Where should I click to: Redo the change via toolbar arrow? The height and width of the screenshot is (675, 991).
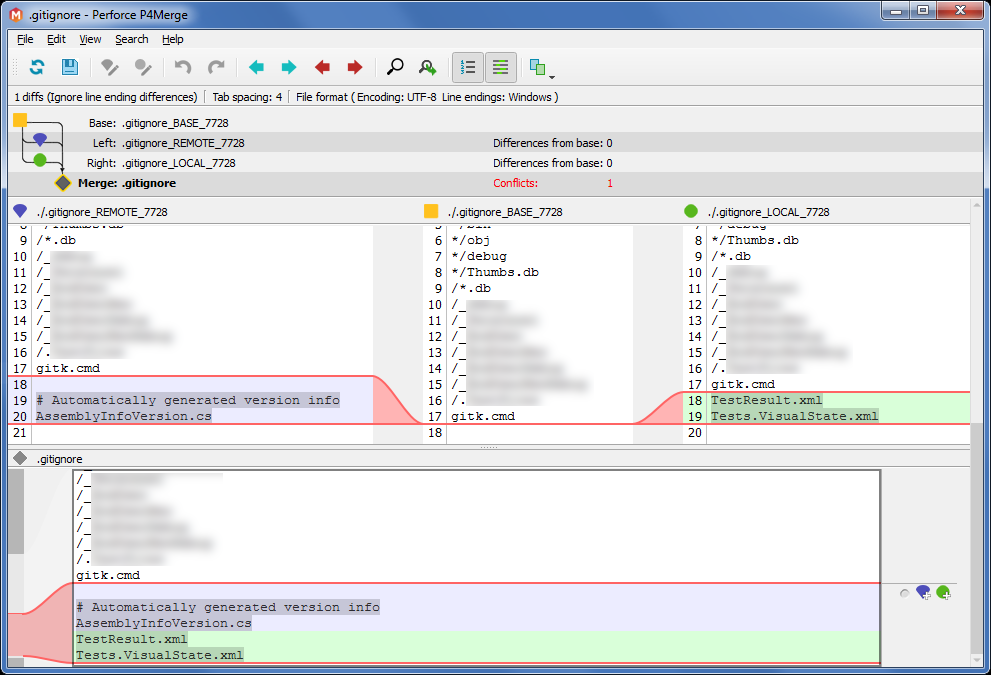point(216,67)
